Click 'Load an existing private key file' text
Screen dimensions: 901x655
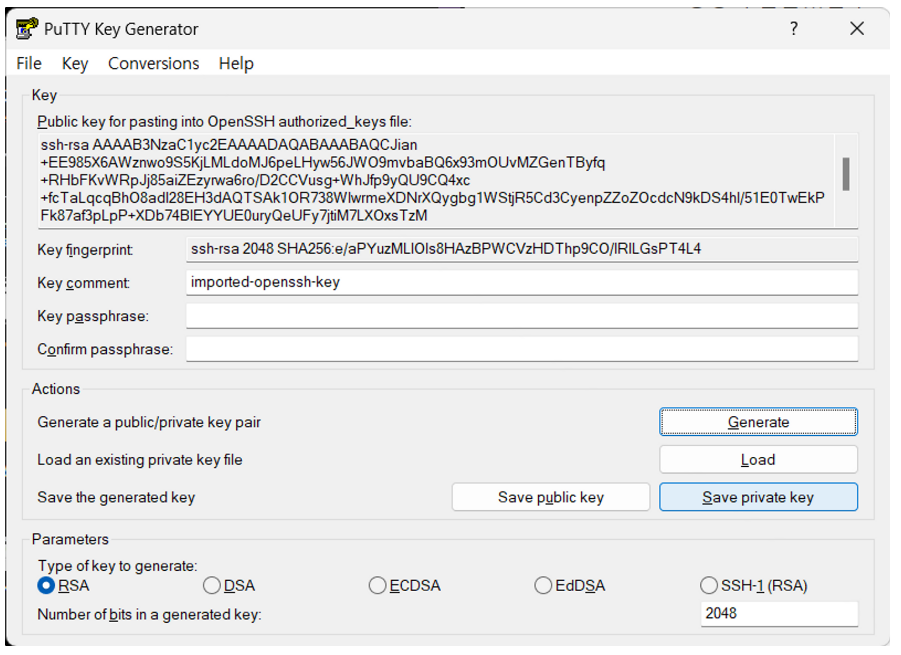(x=140, y=460)
